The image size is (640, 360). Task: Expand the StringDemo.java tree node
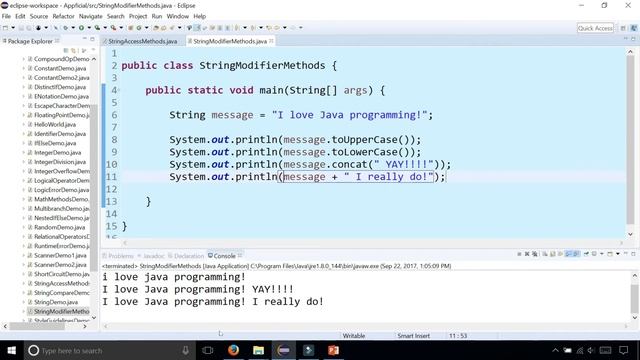(x=24, y=302)
